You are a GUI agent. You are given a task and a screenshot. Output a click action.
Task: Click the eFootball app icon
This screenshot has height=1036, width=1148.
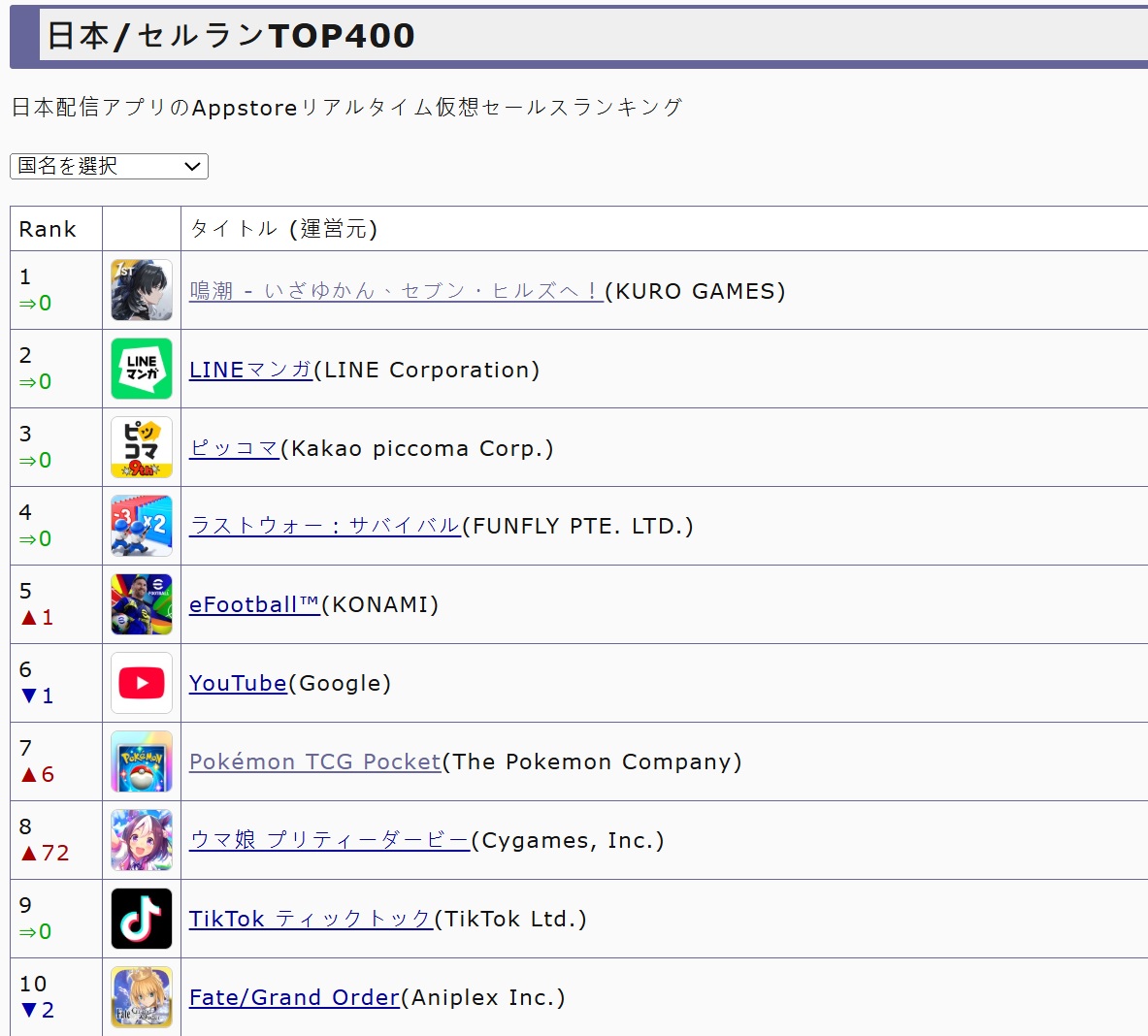click(x=142, y=604)
